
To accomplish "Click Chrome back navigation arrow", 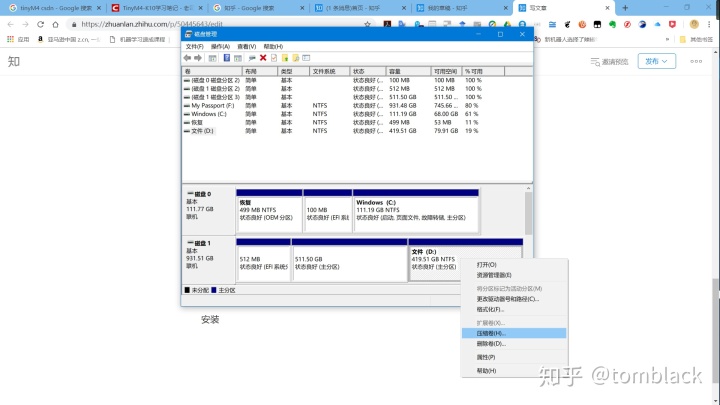I will (x=11, y=24).
